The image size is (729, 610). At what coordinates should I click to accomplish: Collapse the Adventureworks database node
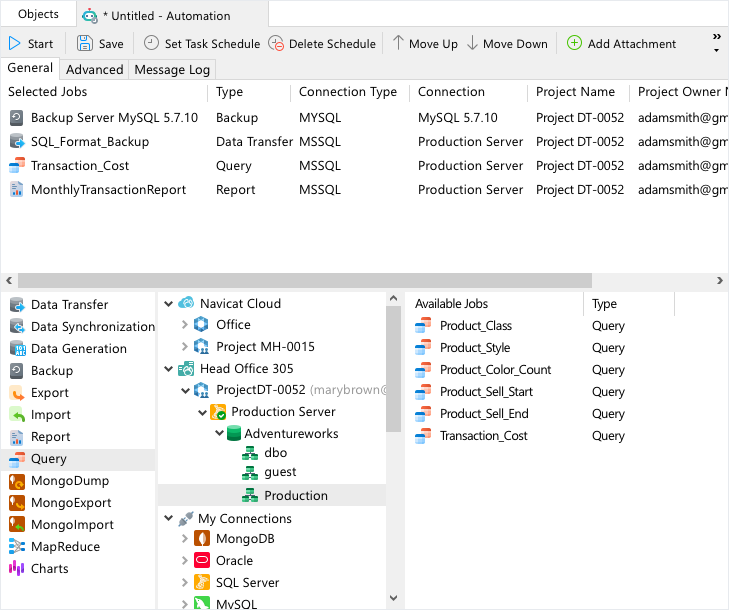[x=218, y=434]
